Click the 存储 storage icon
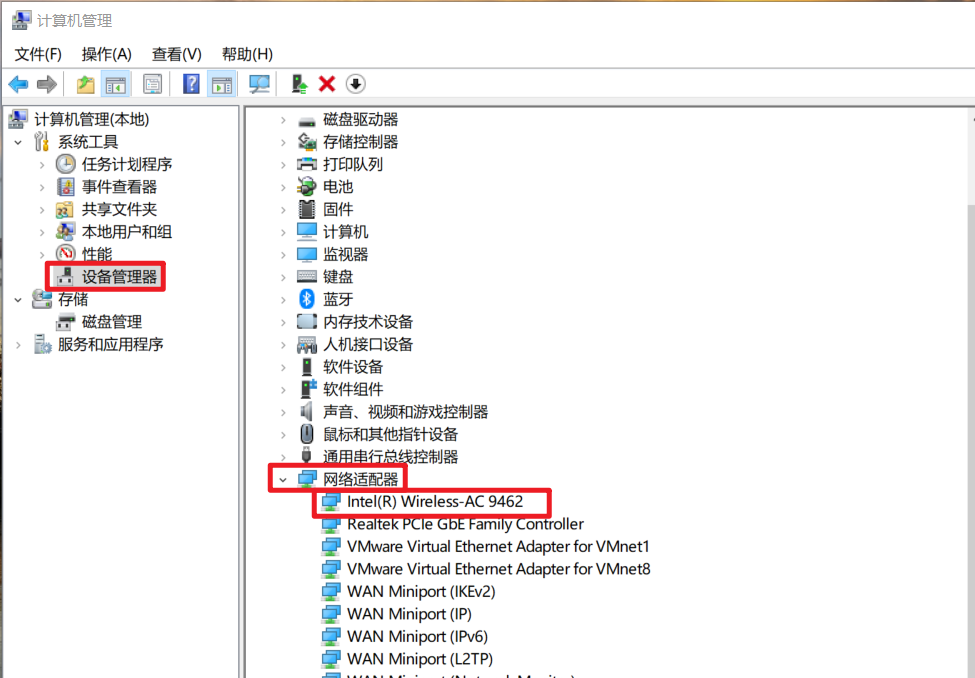 [x=42, y=299]
